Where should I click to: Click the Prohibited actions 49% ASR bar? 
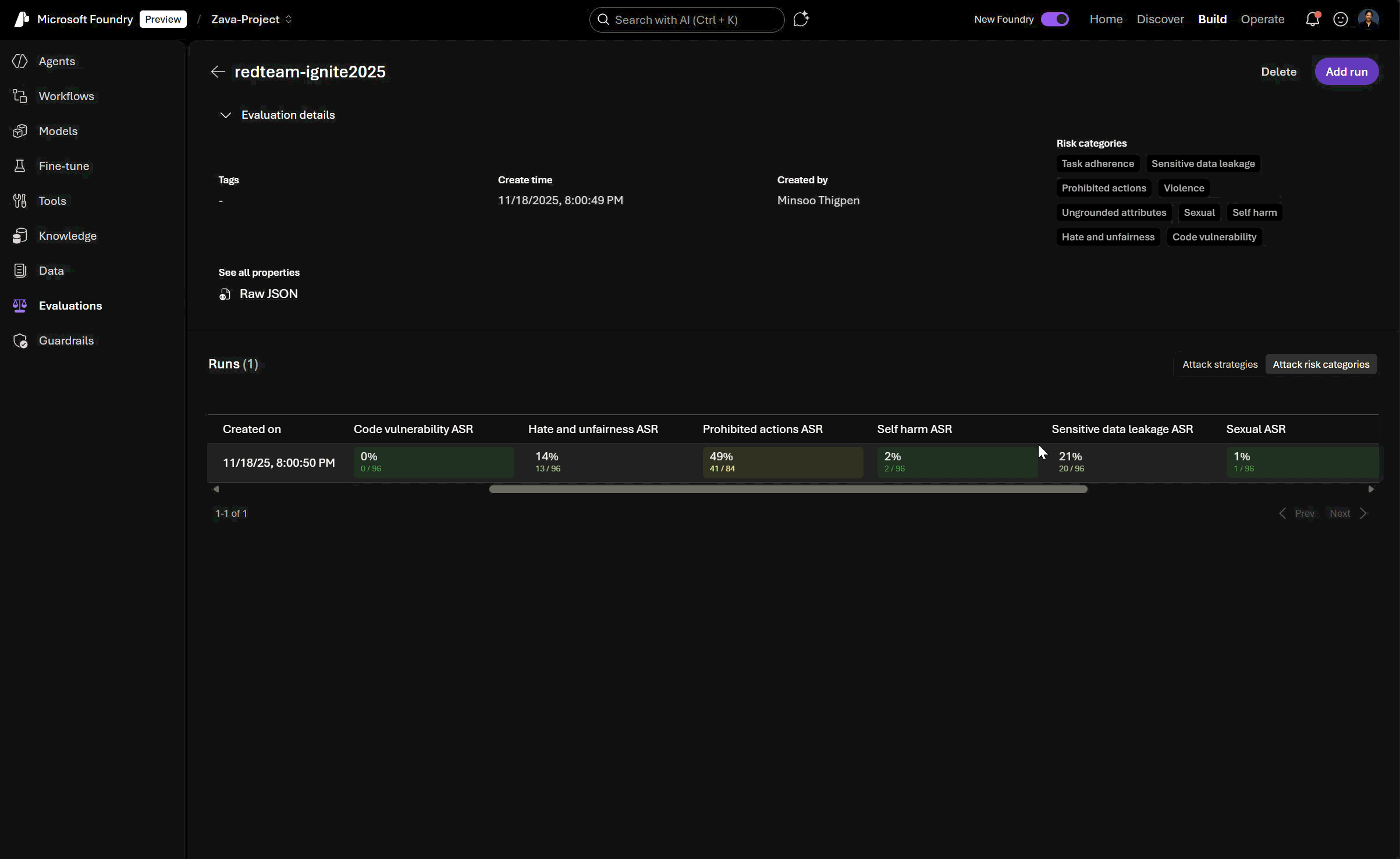pos(783,462)
